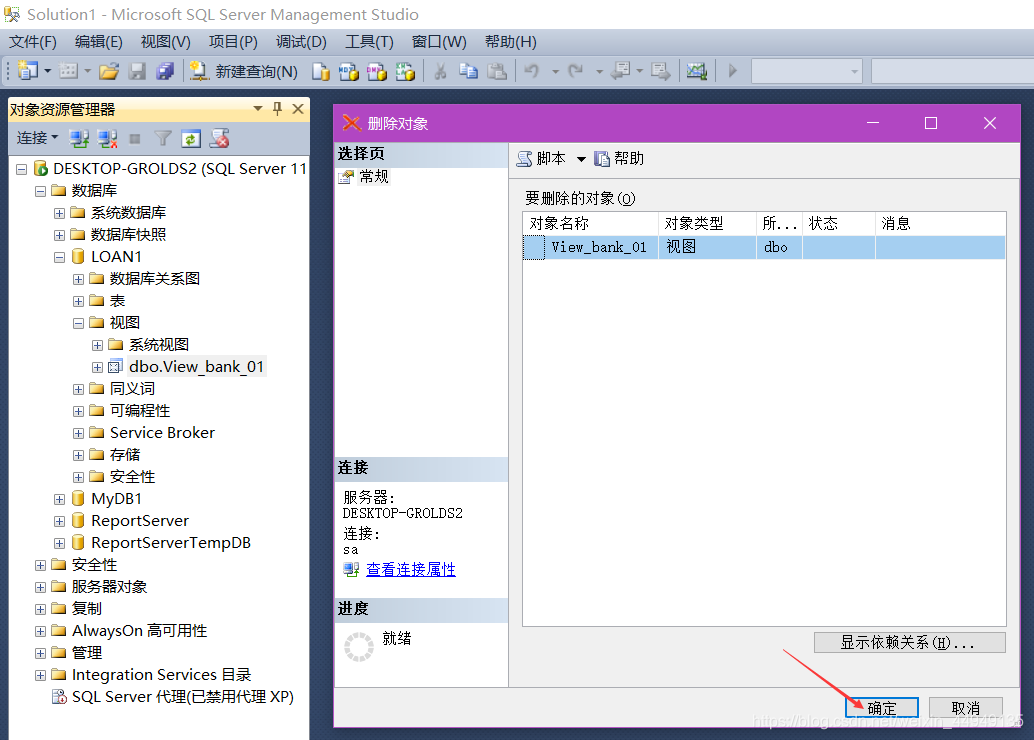Expand the dbo.View_bank_01 node
The height and width of the screenshot is (740, 1034).
pyautogui.click(x=98, y=367)
